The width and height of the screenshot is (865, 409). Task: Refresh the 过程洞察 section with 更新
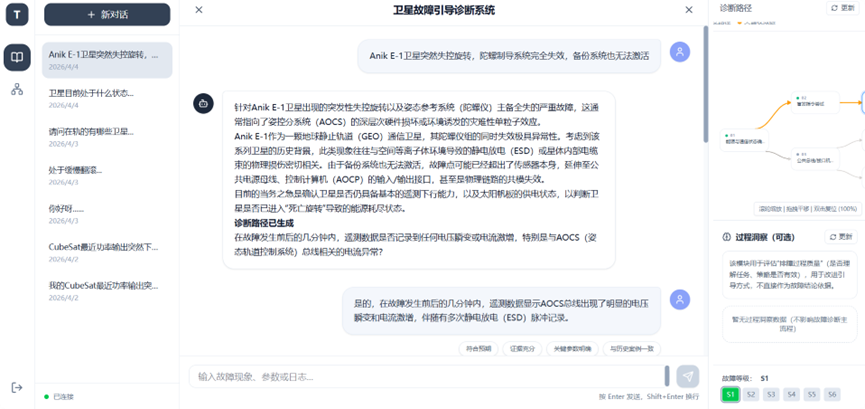coord(841,237)
